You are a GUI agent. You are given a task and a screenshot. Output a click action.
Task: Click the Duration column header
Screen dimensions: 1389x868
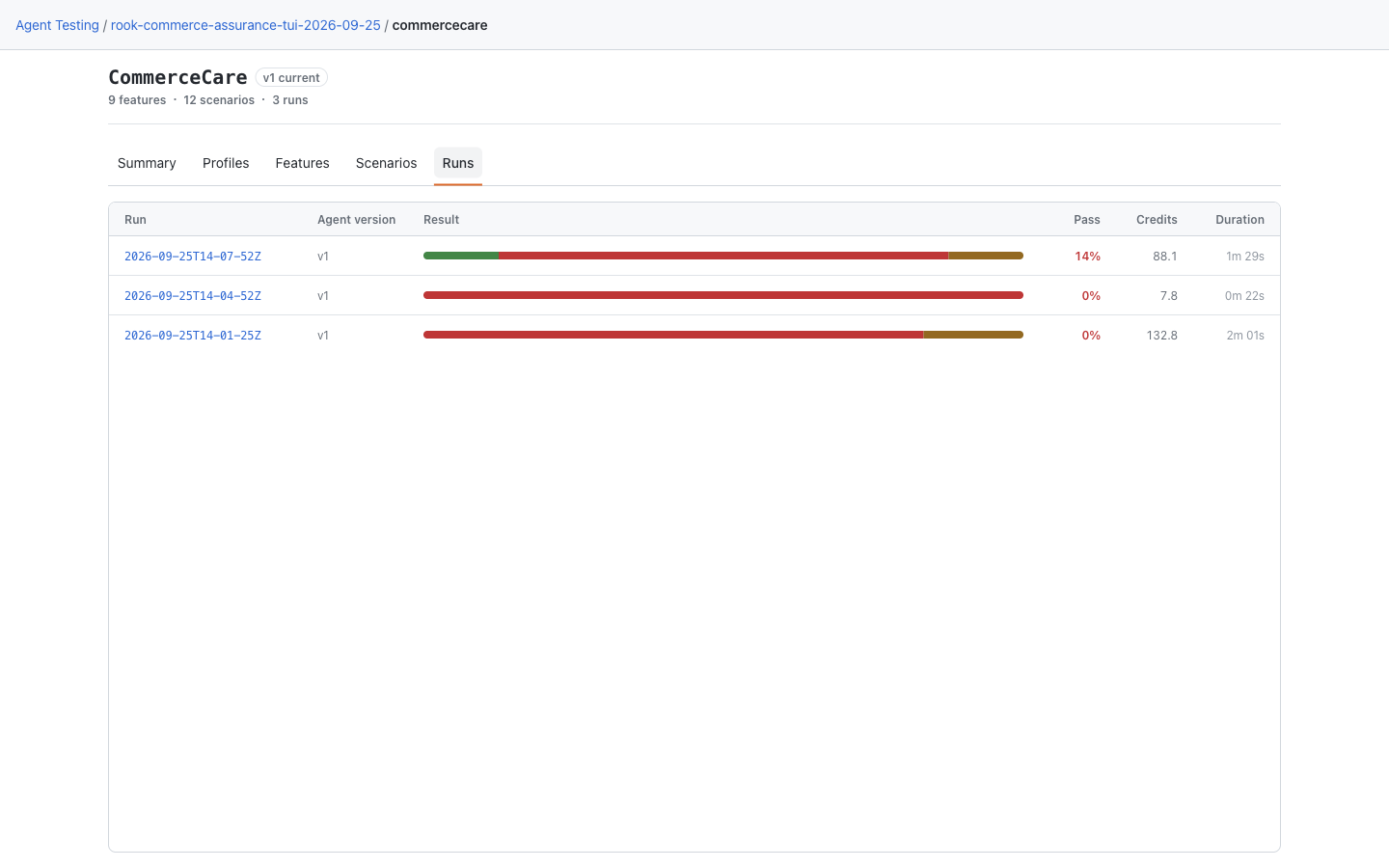[x=1239, y=220]
